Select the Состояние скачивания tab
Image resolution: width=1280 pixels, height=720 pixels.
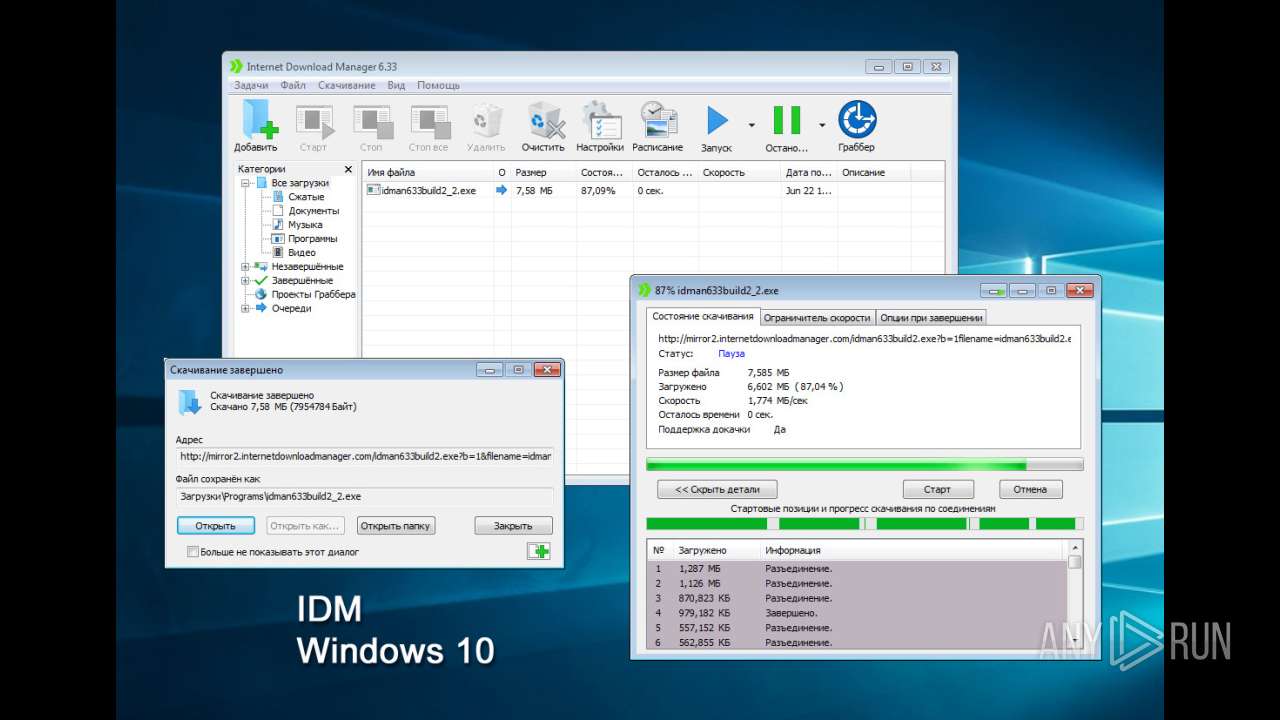tap(703, 317)
